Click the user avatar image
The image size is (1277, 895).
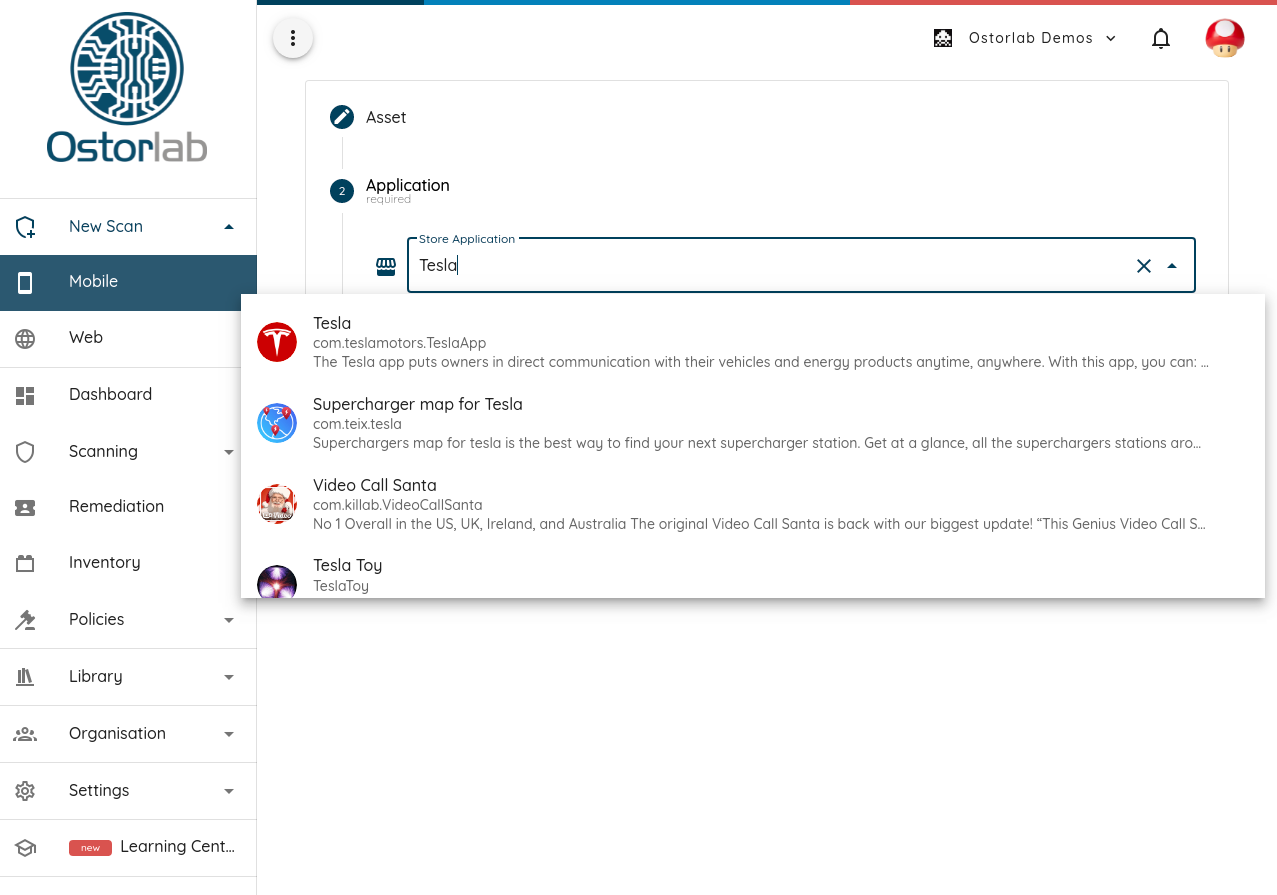1224,37
